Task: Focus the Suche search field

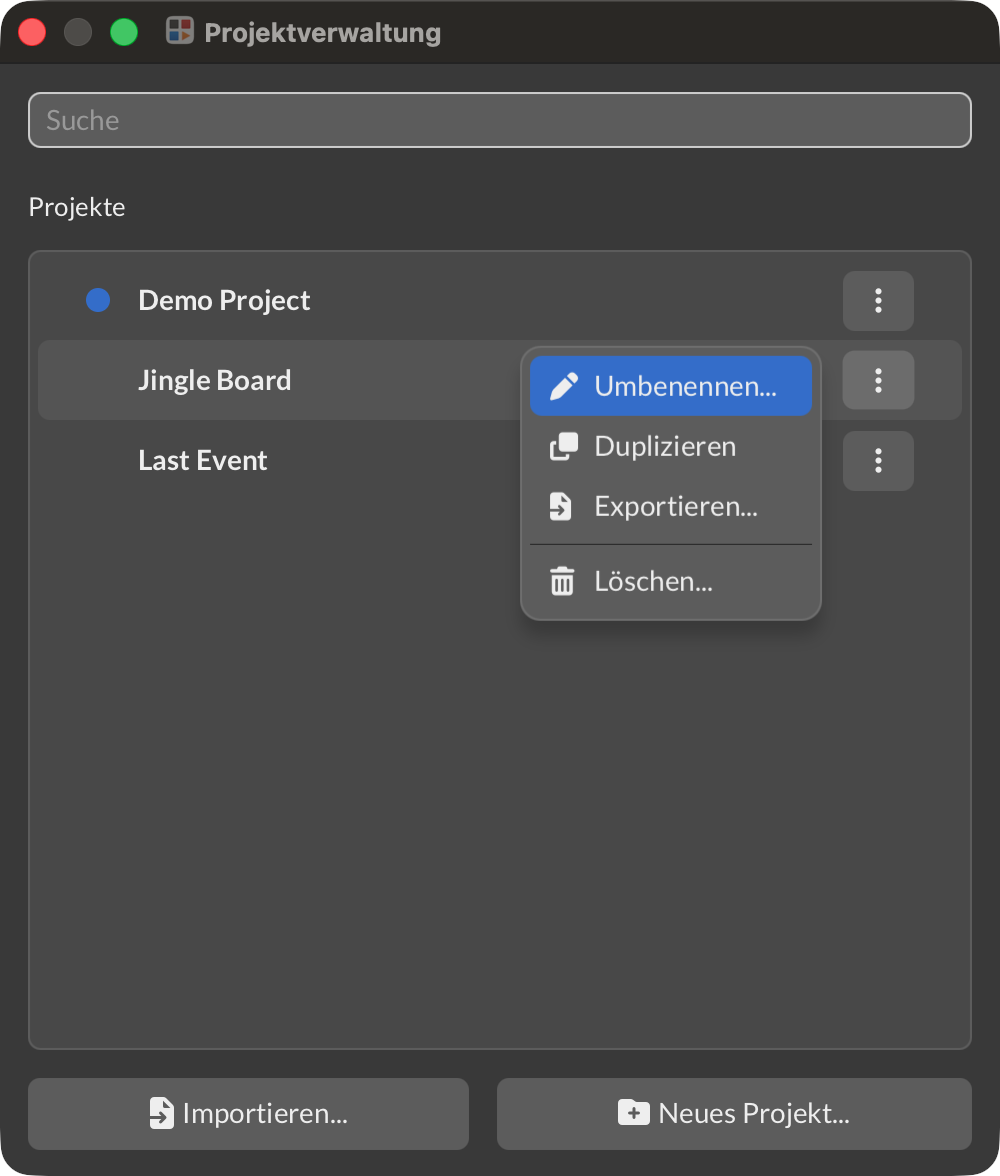Action: (x=500, y=120)
